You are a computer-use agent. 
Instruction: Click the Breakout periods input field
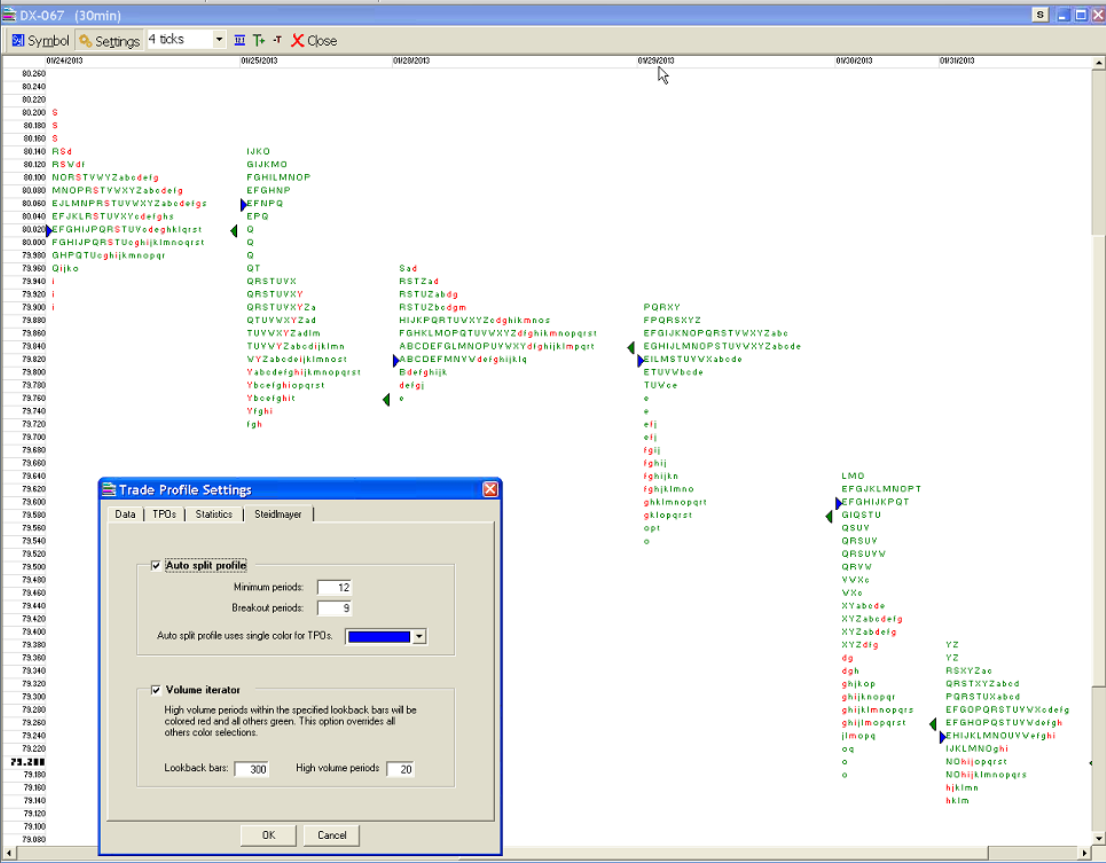334,608
